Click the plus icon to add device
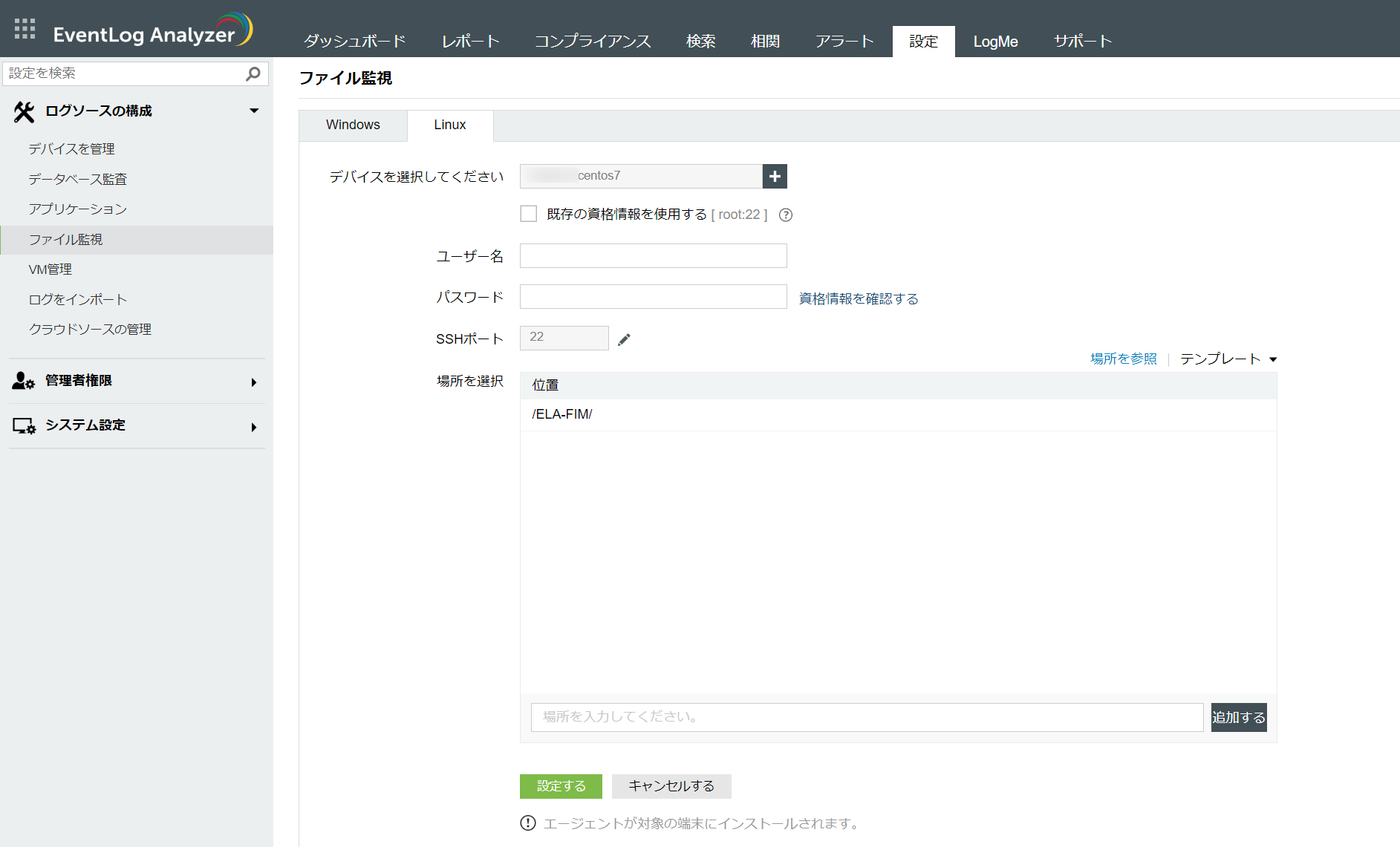 775,177
